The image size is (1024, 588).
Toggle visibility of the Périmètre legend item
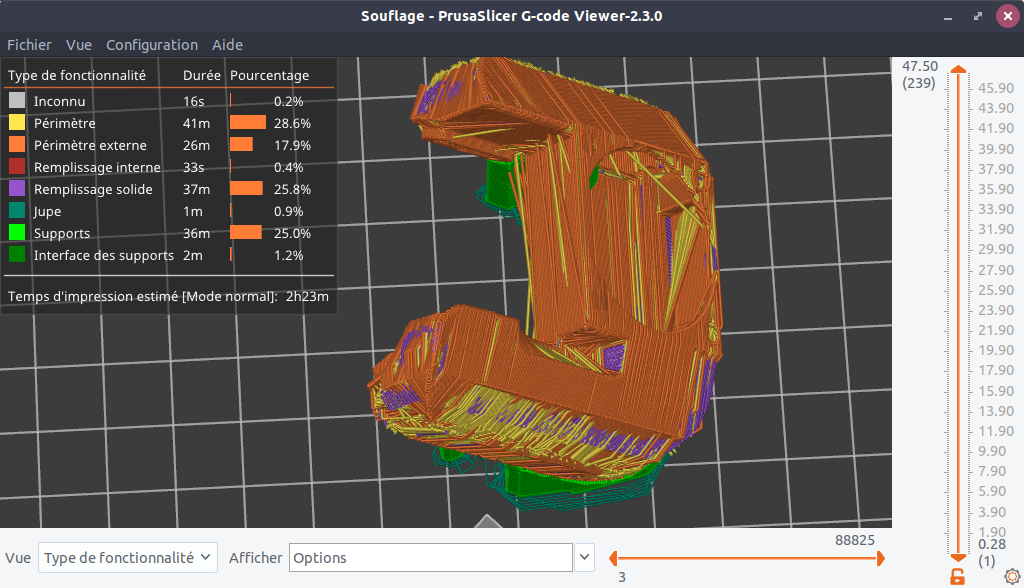pos(64,123)
